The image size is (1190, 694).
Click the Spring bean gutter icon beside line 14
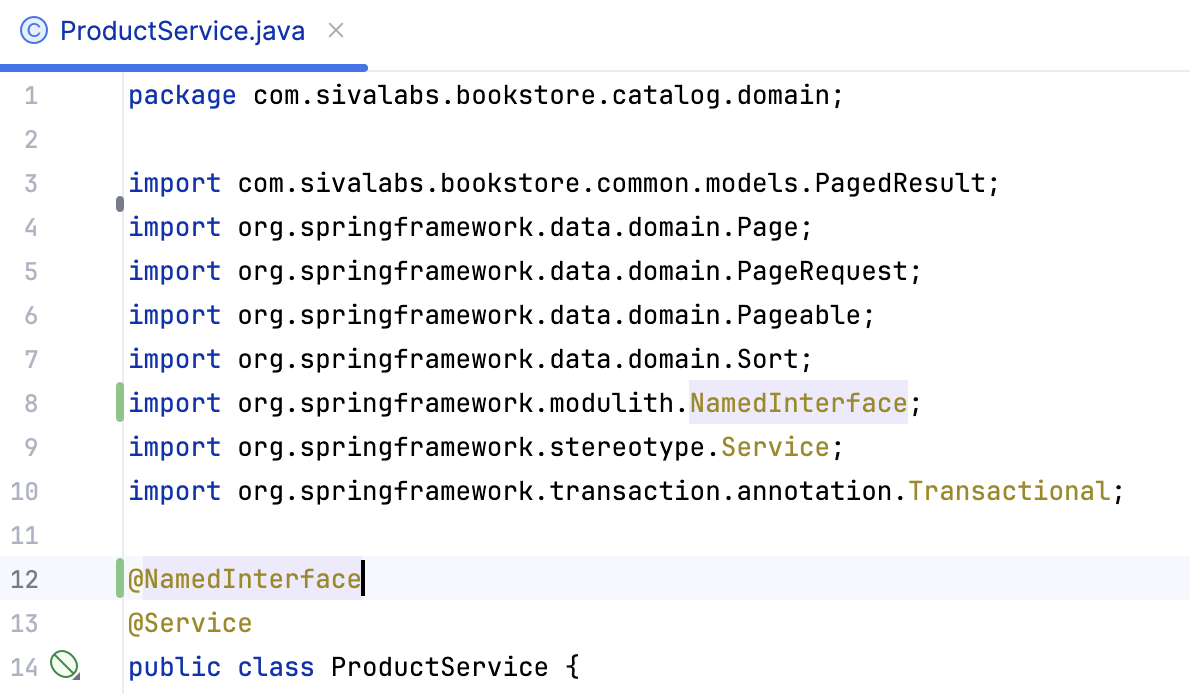(x=62, y=663)
